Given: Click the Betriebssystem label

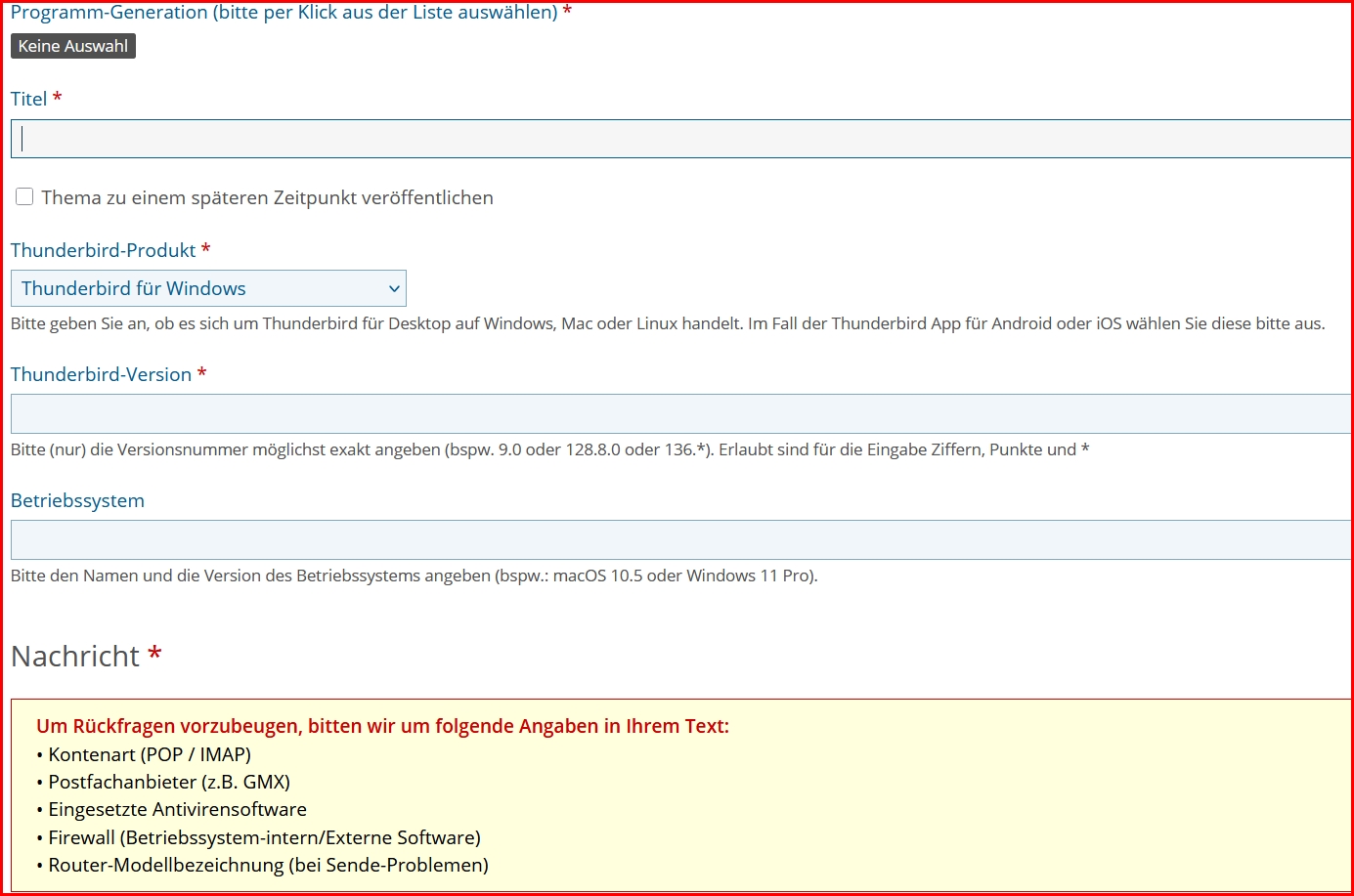Looking at the screenshot, I should pos(77,500).
